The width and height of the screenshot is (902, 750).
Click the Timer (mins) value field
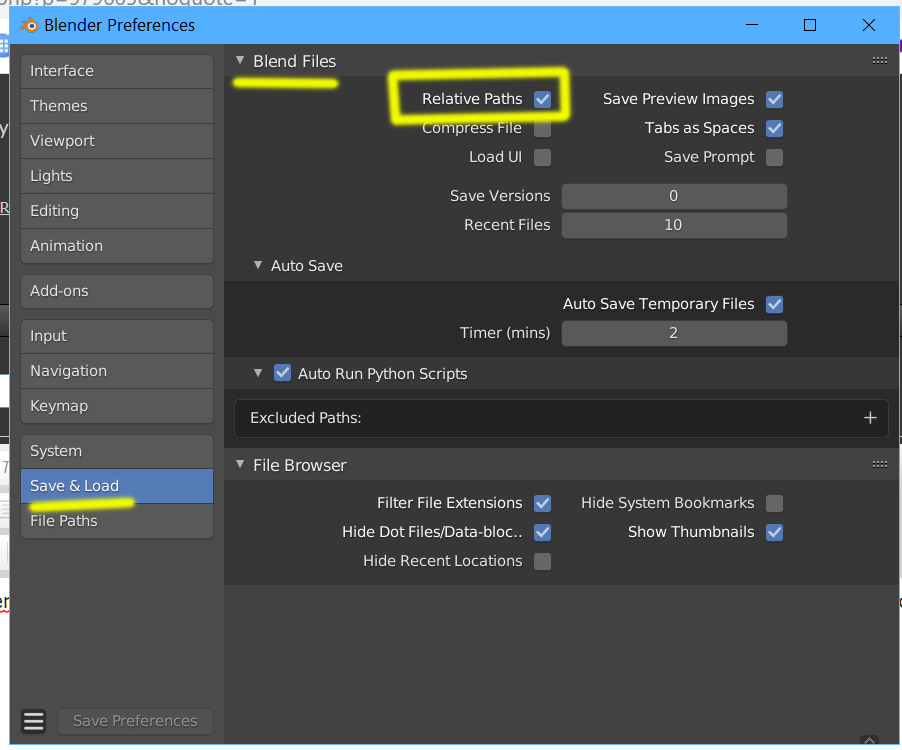(x=673, y=333)
